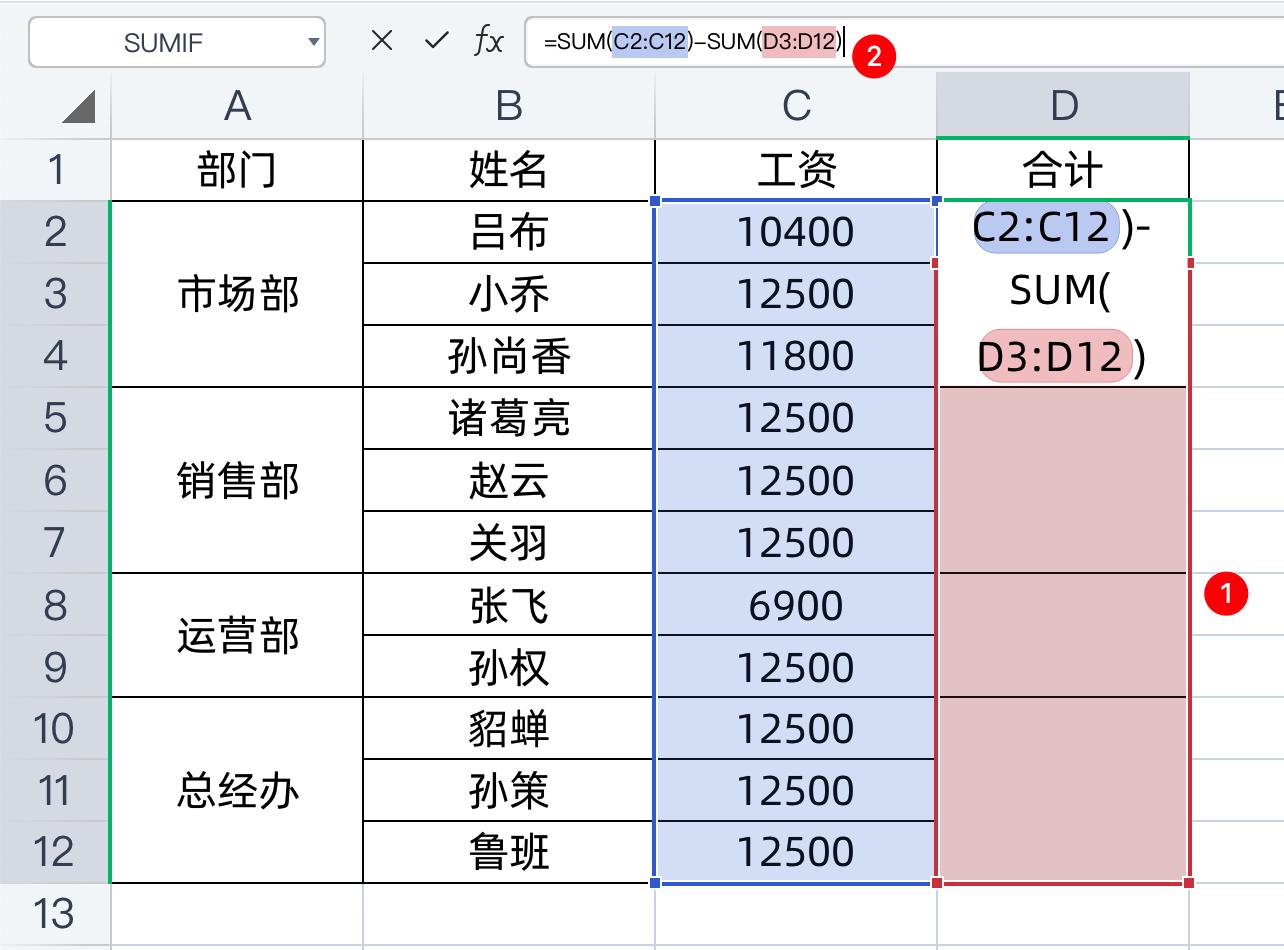Confirm the formula with the checkmark icon
The height and width of the screenshot is (950, 1284).
[437, 42]
